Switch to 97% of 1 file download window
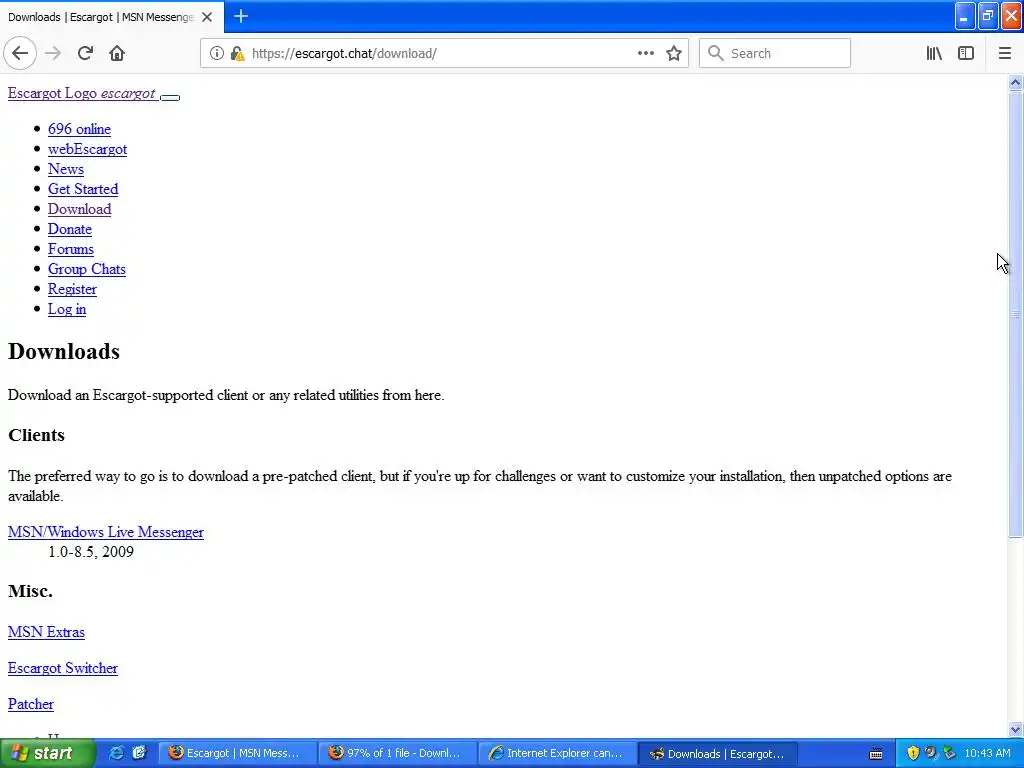The height and width of the screenshot is (768, 1024). (x=398, y=753)
